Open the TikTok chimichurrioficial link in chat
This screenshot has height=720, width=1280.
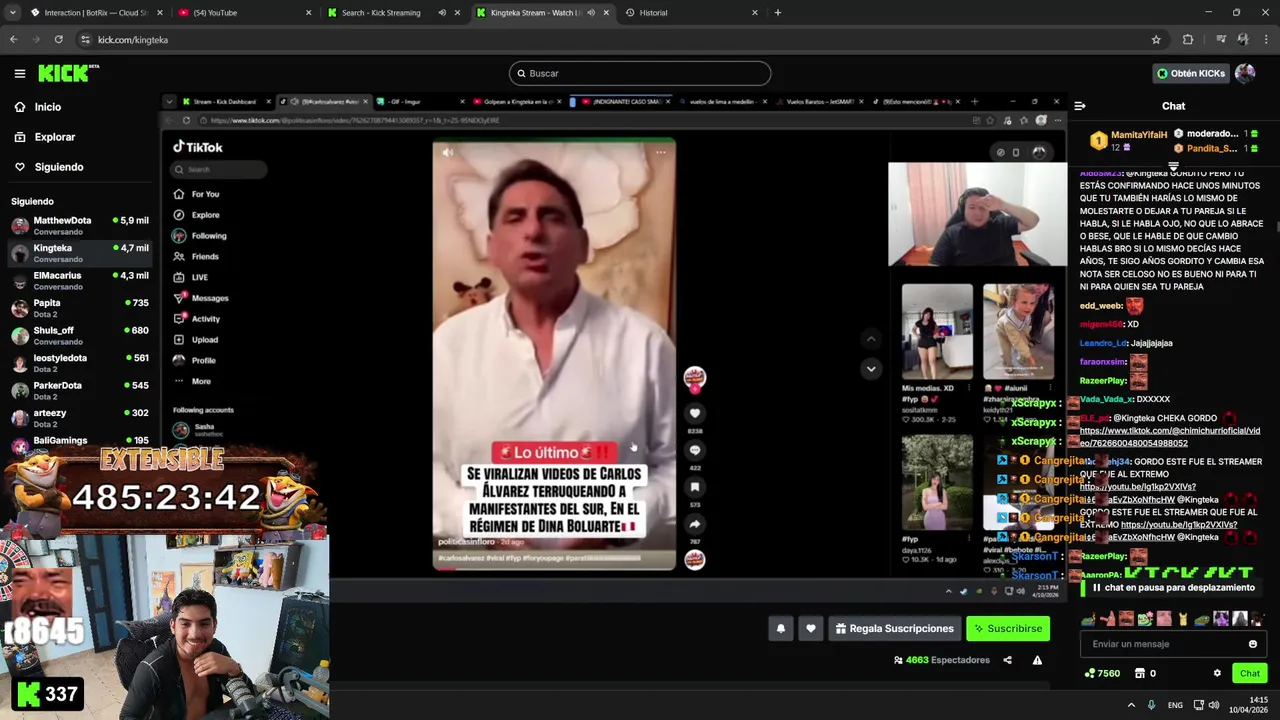point(1170,437)
